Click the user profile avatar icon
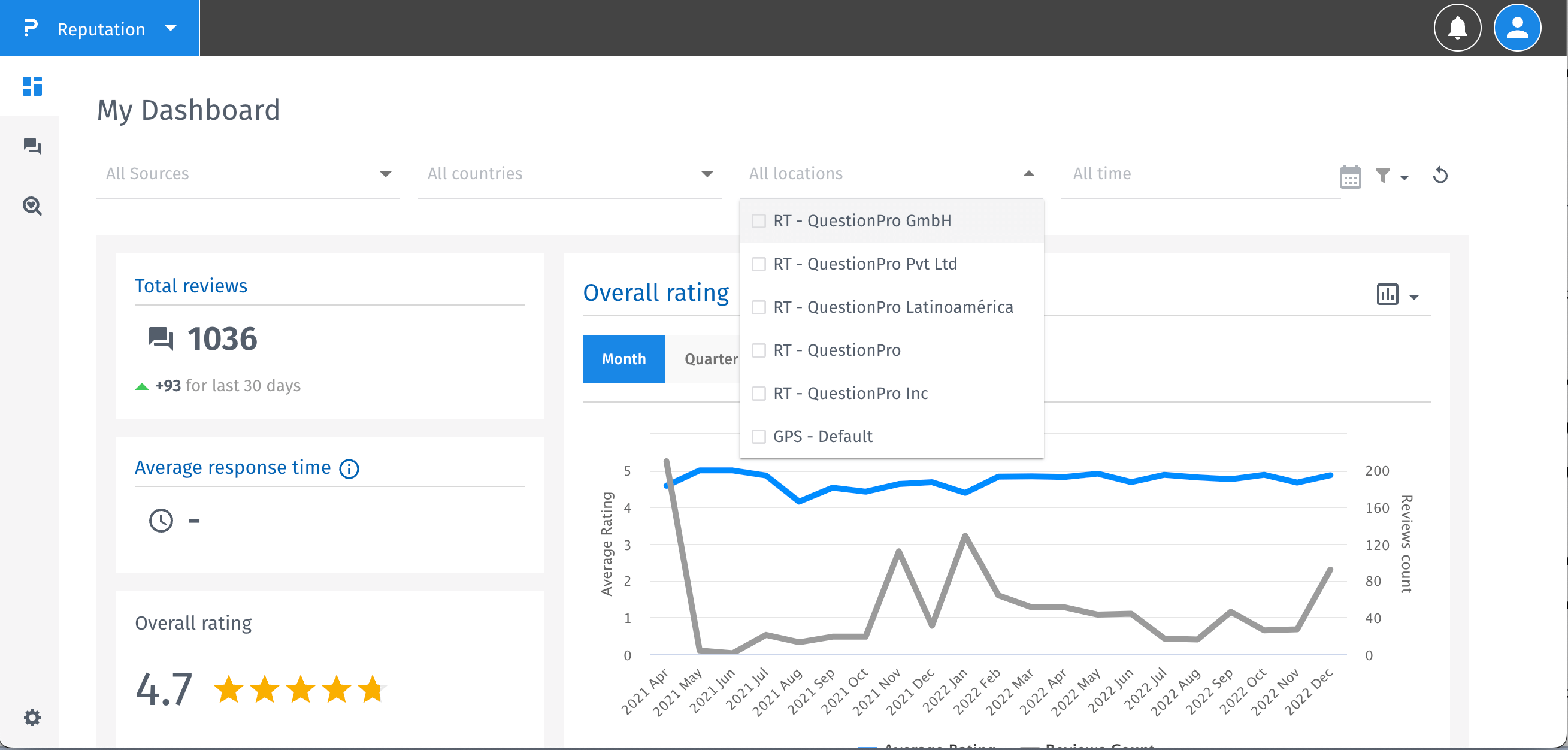The width and height of the screenshot is (1568, 750). (x=1516, y=28)
